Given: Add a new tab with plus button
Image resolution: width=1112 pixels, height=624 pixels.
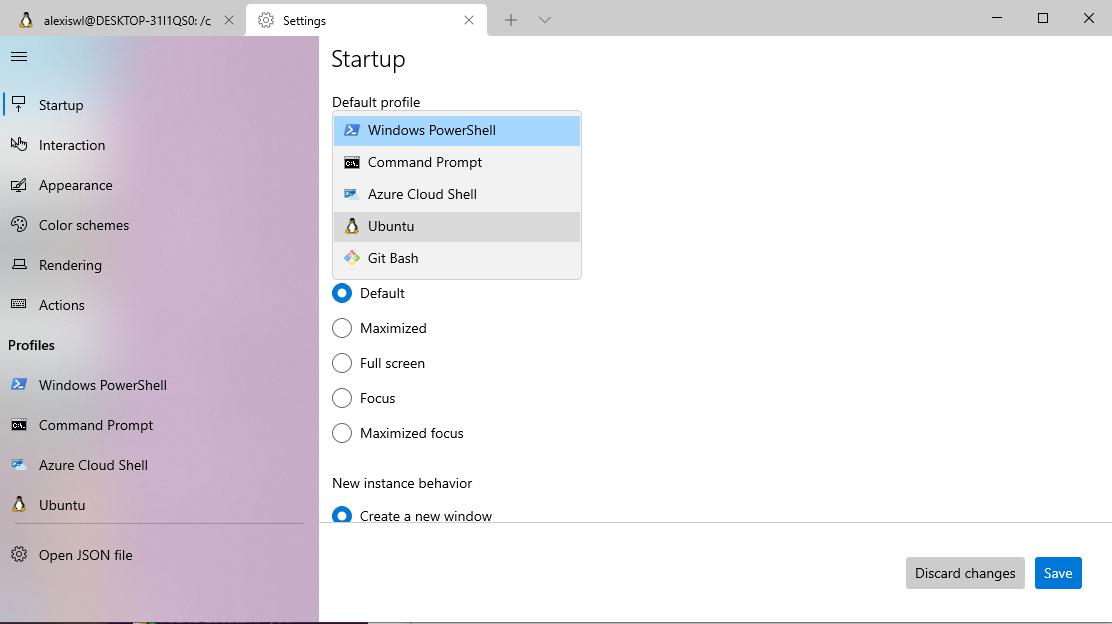Looking at the screenshot, I should click(511, 20).
